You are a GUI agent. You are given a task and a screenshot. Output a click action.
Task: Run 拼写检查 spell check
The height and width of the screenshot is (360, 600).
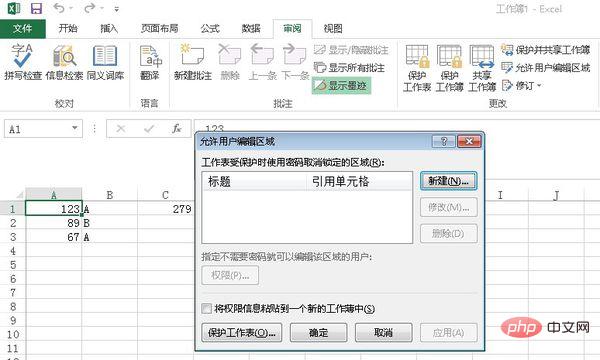pyautogui.click(x=23, y=62)
